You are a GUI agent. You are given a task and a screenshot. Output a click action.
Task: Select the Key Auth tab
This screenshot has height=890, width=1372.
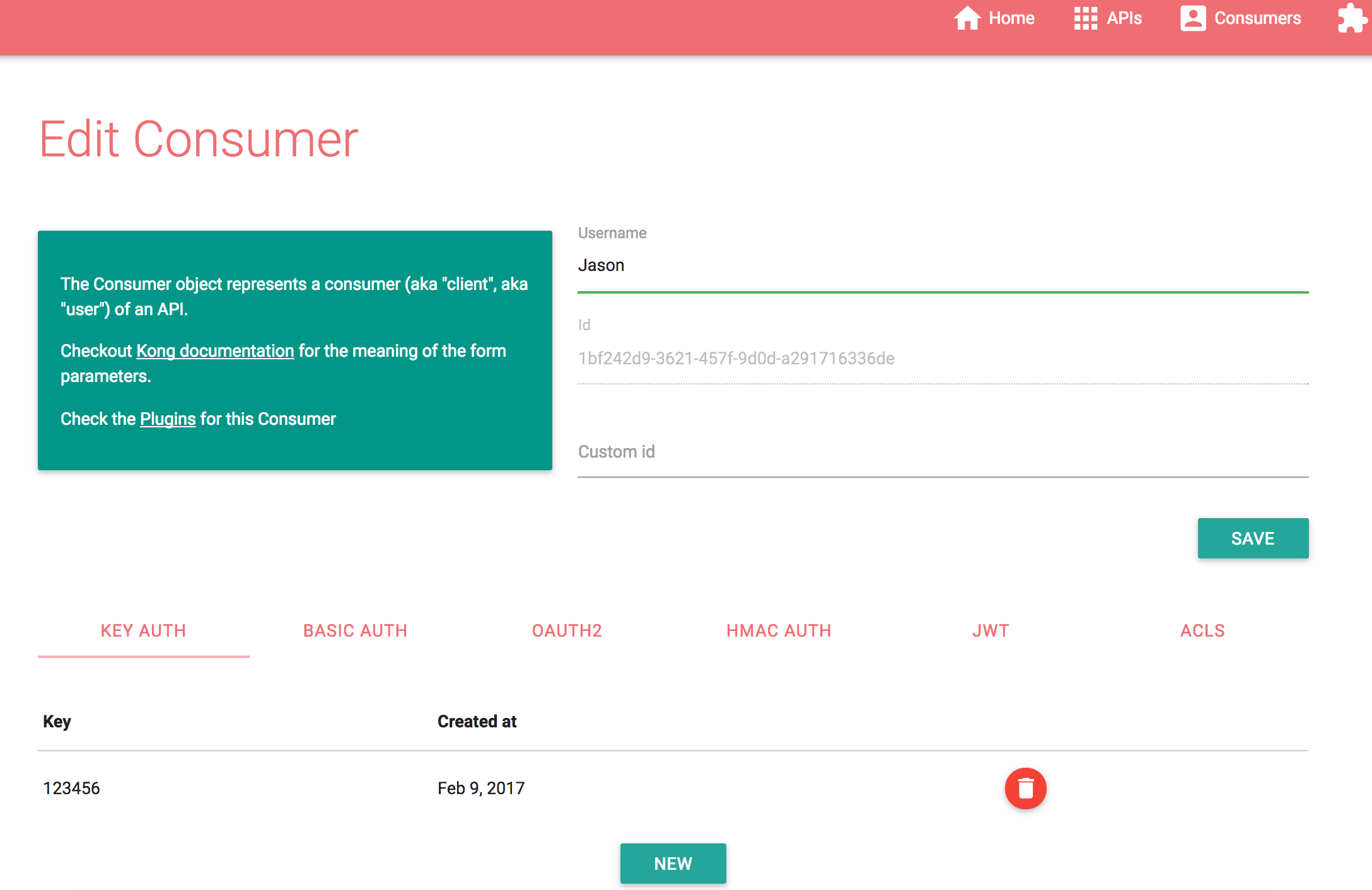tap(143, 630)
